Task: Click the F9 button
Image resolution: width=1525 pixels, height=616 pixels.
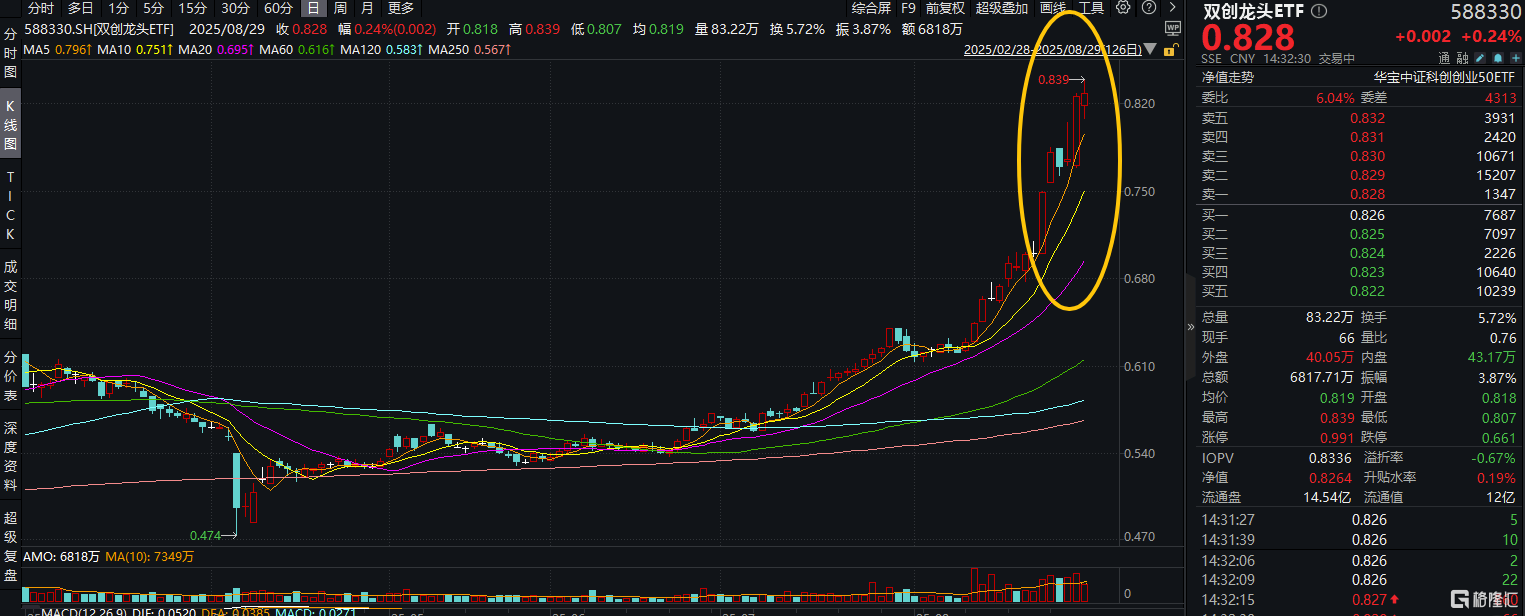Action: coord(908,8)
